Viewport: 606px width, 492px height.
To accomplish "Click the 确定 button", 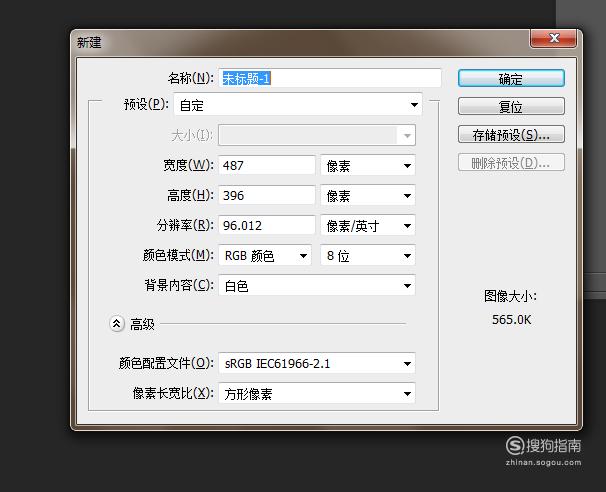I will pyautogui.click(x=511, y=78).
